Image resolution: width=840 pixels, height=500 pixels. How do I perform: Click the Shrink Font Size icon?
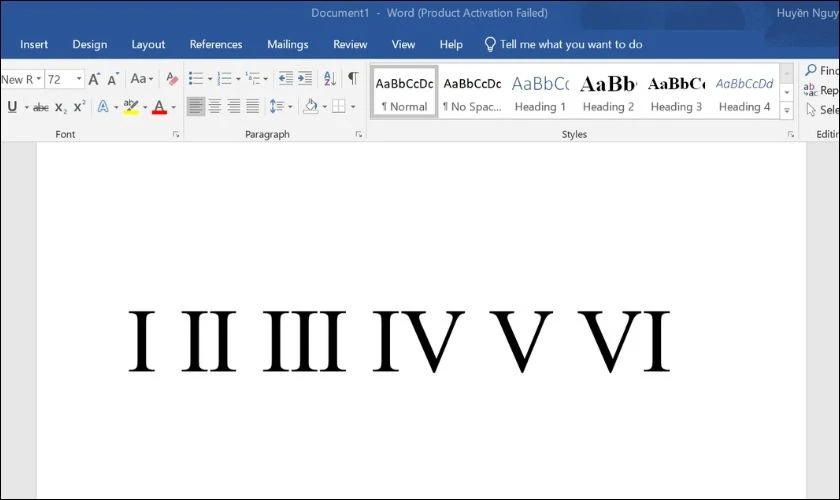tap(113, 79)
